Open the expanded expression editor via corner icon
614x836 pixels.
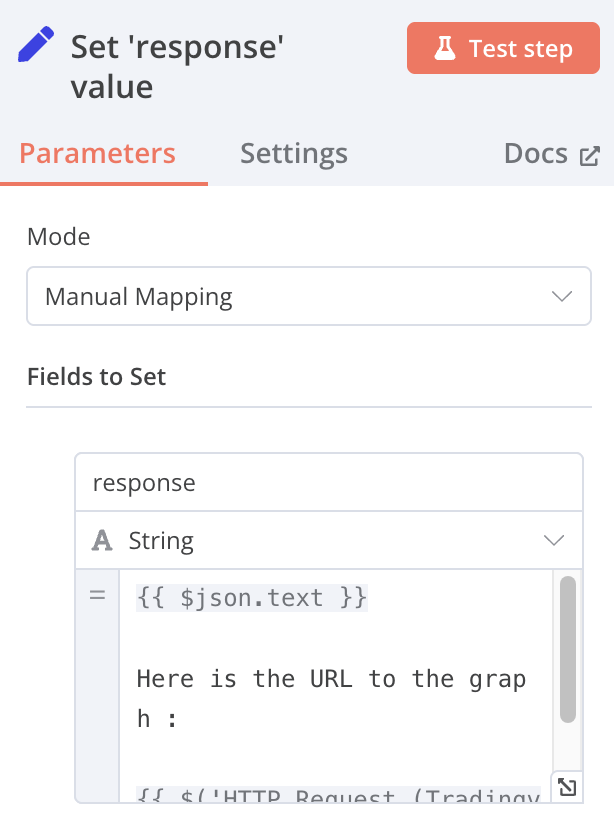pos(566,787)
